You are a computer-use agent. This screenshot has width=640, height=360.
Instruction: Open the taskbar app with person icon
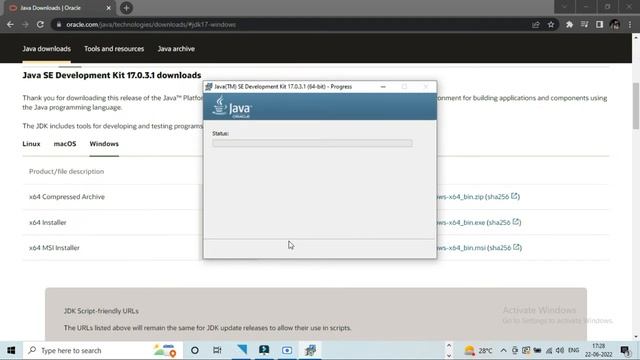point(264,350)
